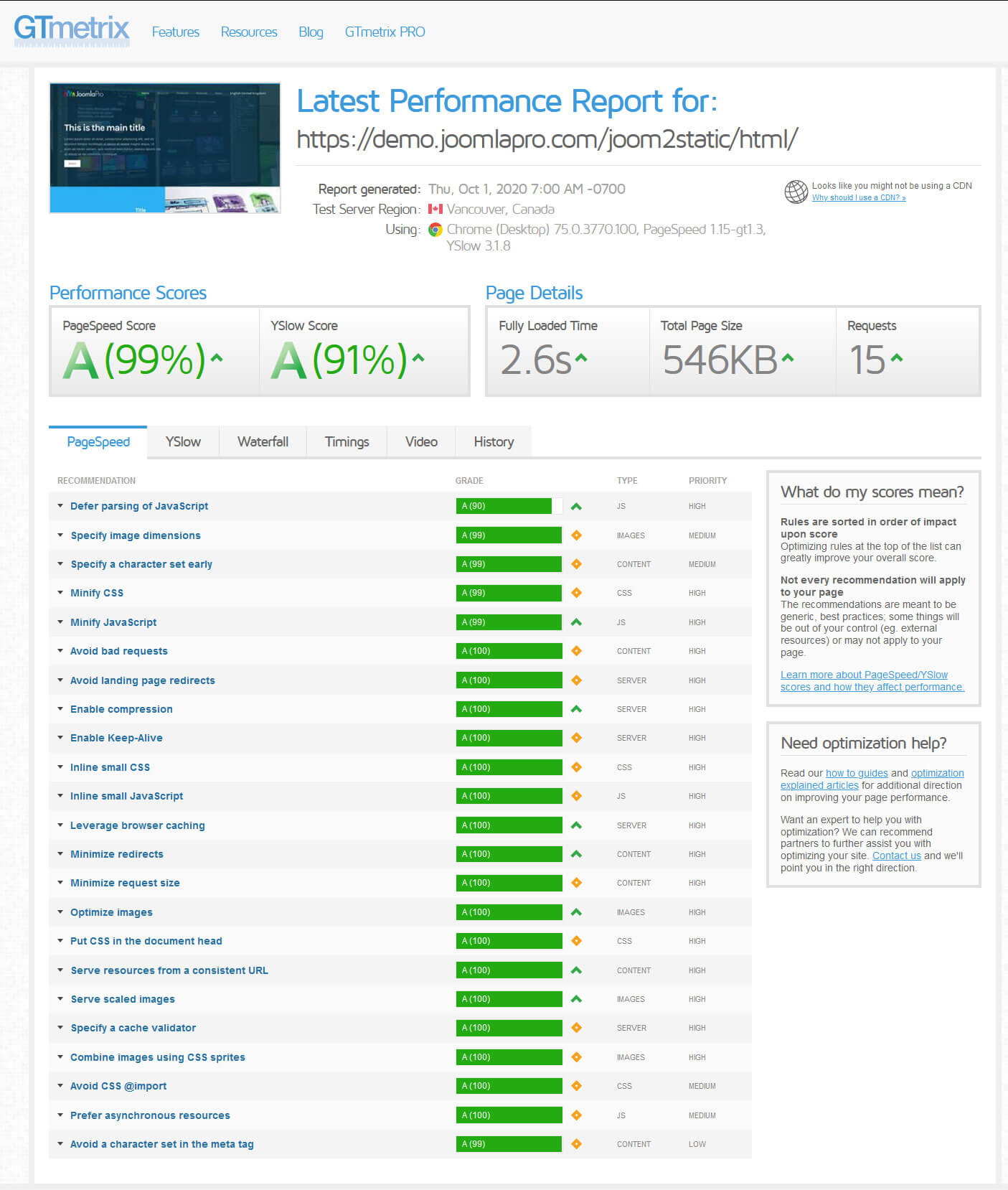This screenshot has width=1008, height=1190.
Task: Click orange diamond for Enable Keep-Alive
Action: pyautogui.click(x=576, y=738)
